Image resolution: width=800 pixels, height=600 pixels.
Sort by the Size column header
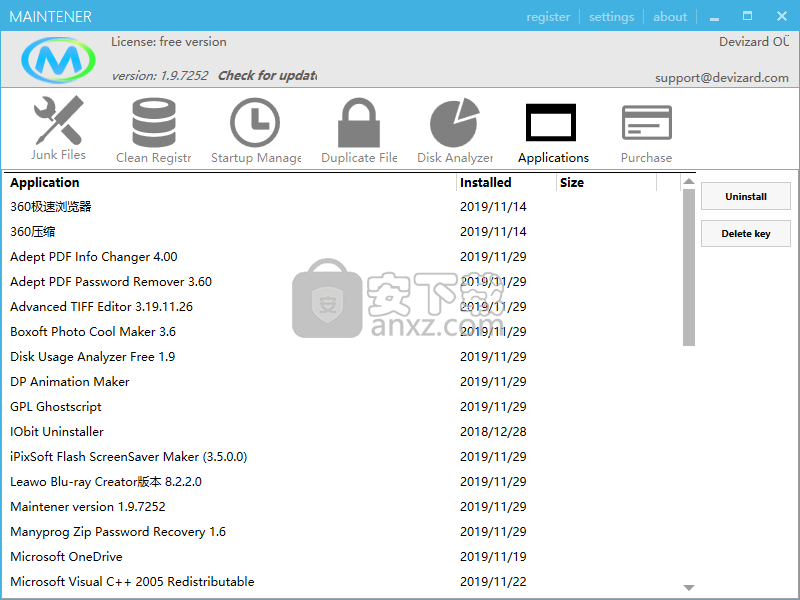point(606,183)
